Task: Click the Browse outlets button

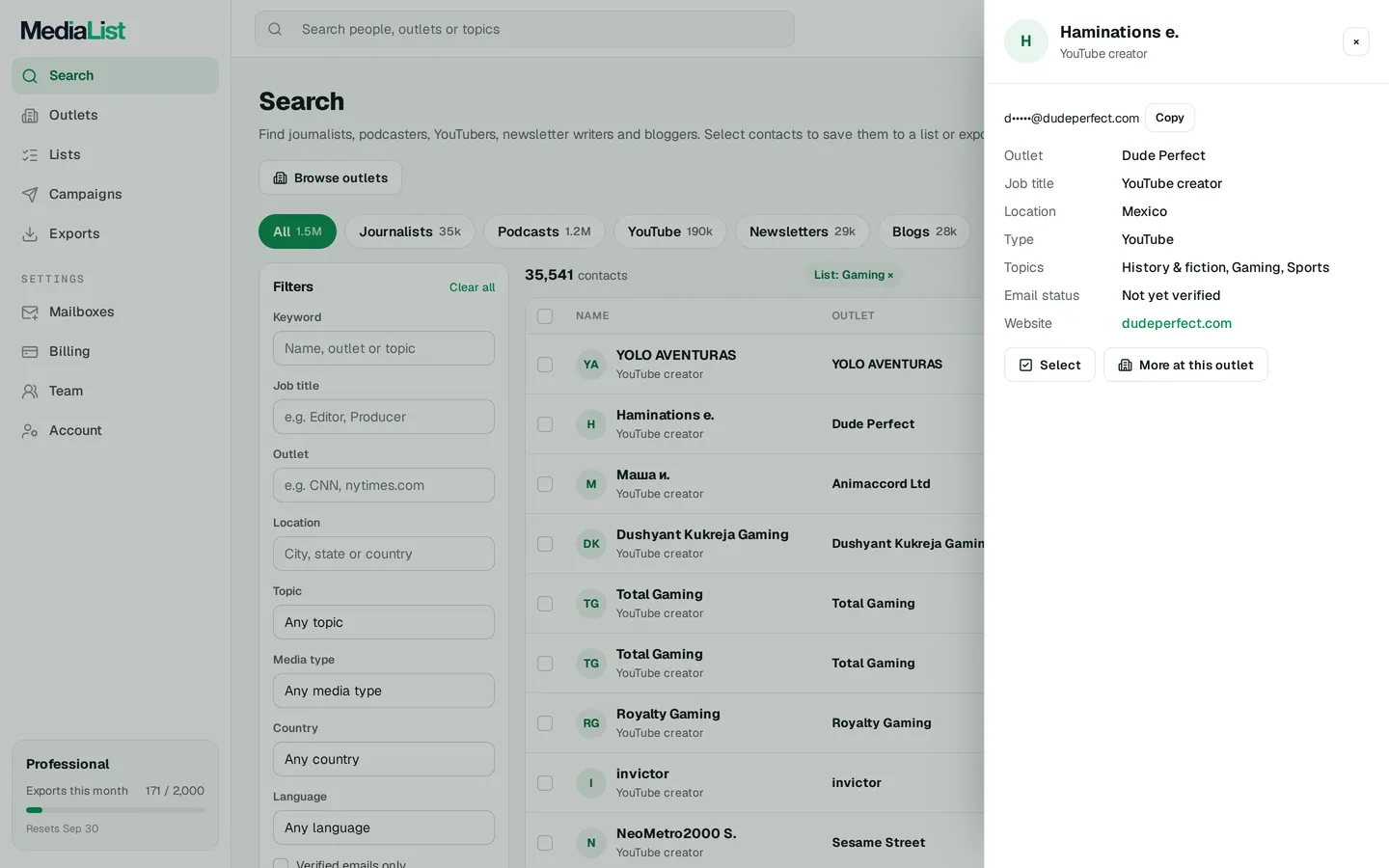Action: (330, 177)
